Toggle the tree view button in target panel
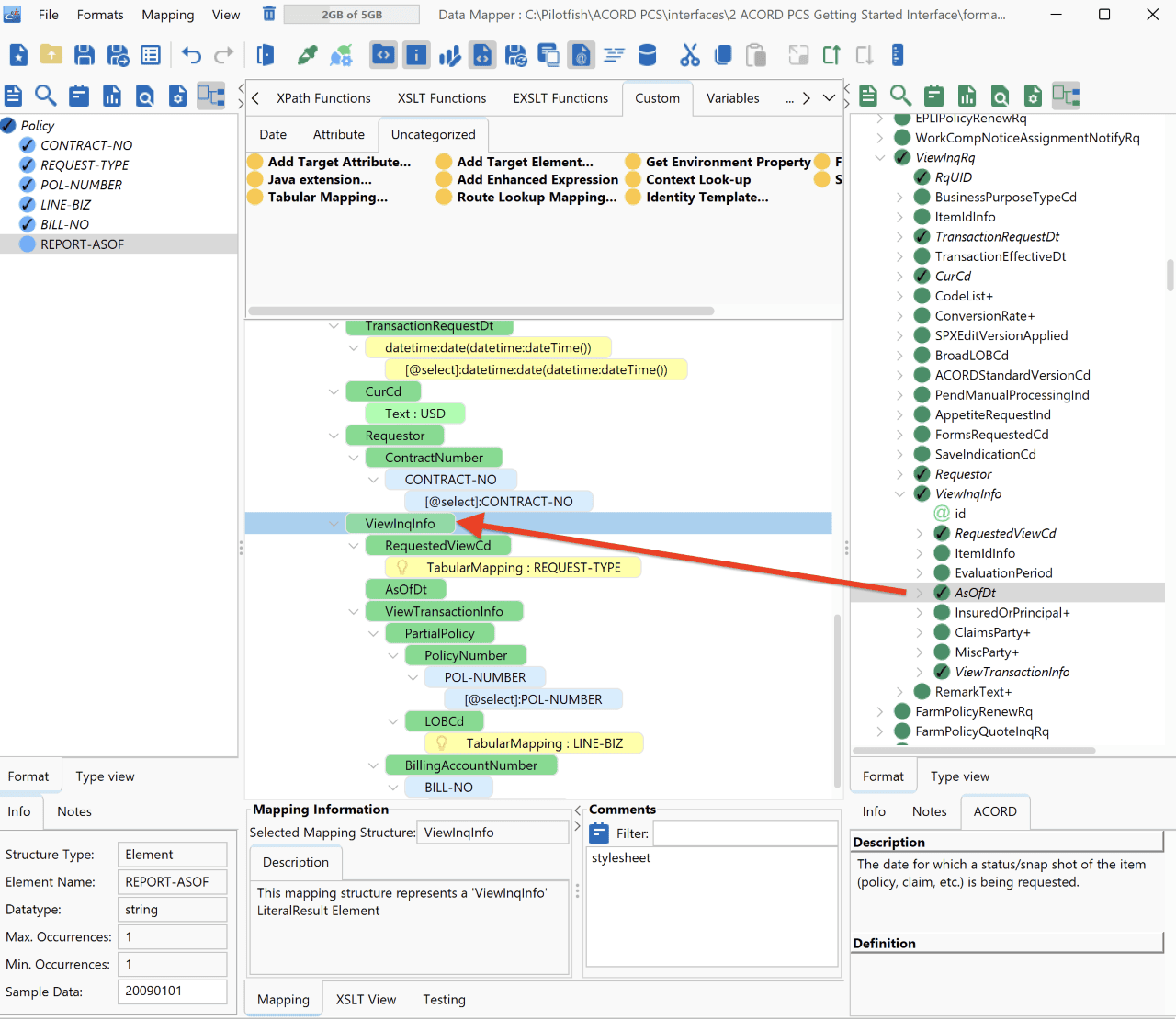 click(x=1067, y=96)
